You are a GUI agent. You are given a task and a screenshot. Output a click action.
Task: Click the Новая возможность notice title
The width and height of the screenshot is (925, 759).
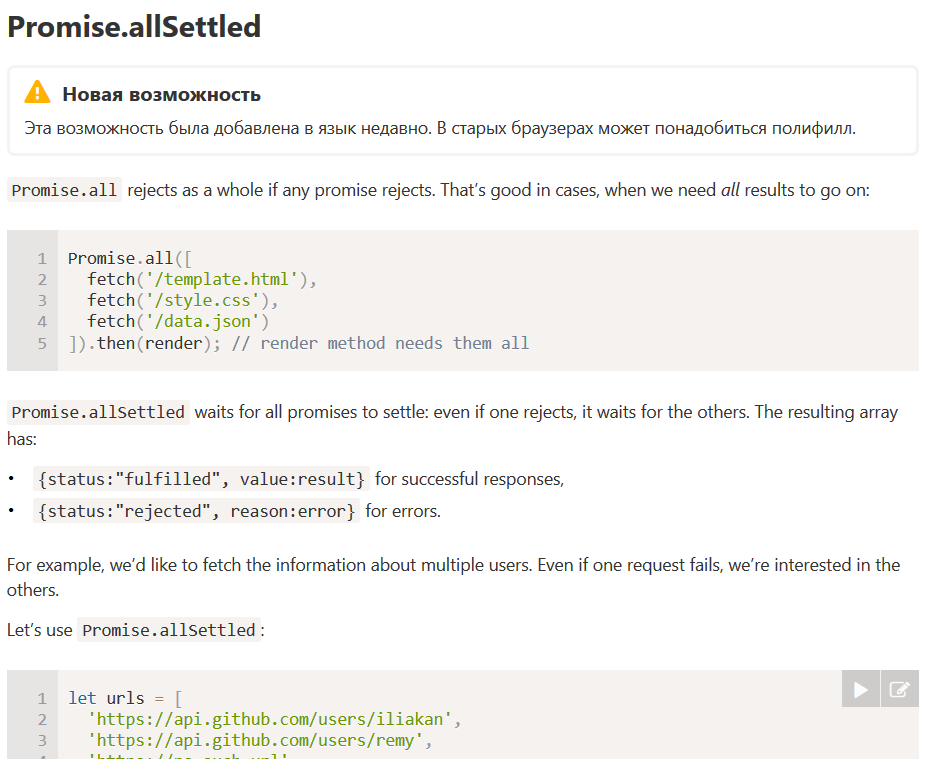[x=162, y=94]
